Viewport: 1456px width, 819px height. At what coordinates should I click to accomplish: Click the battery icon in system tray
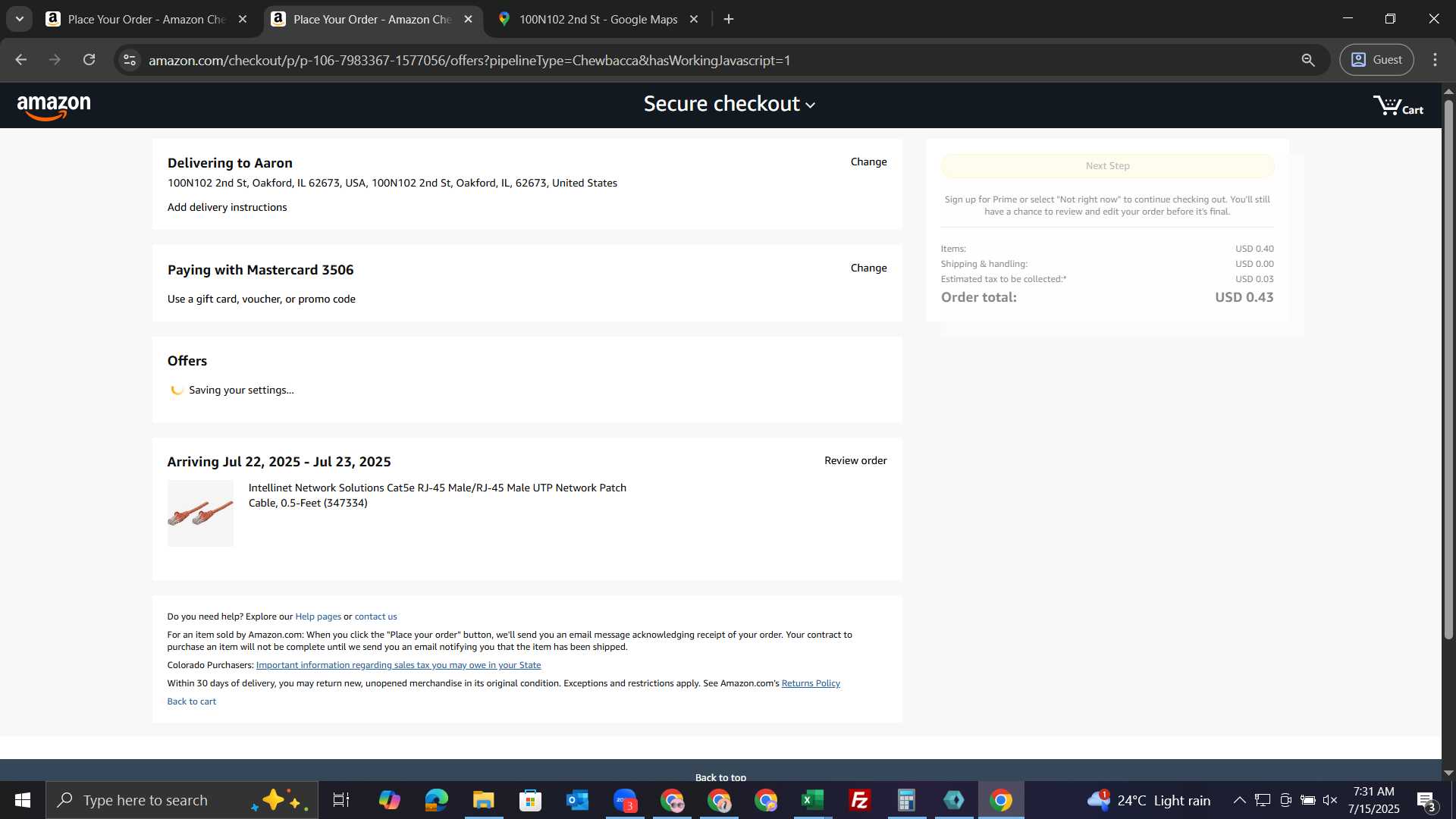(x=1307, y=800)
